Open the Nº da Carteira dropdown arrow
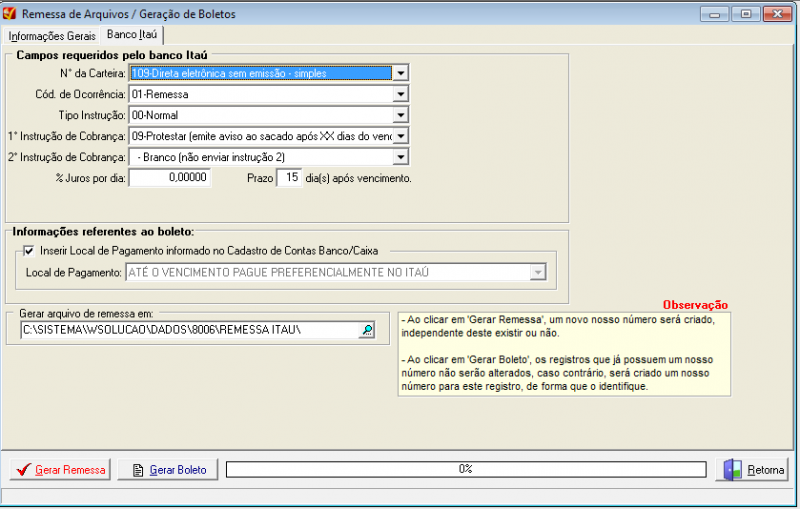The width and height of the screenshot is (800, 509). [401, 73]
